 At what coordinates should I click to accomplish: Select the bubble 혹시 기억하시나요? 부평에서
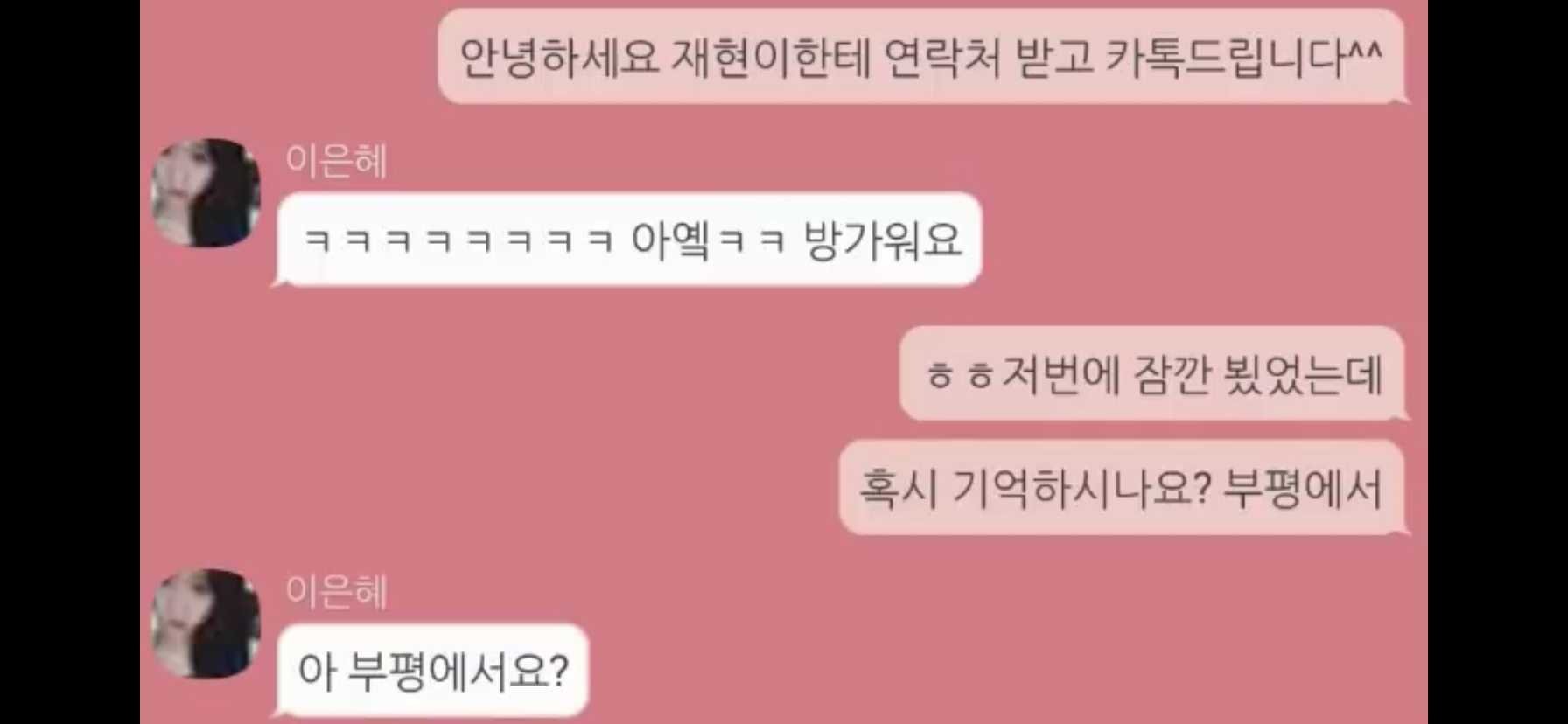pyautogui.click(x=1122, y=487)
